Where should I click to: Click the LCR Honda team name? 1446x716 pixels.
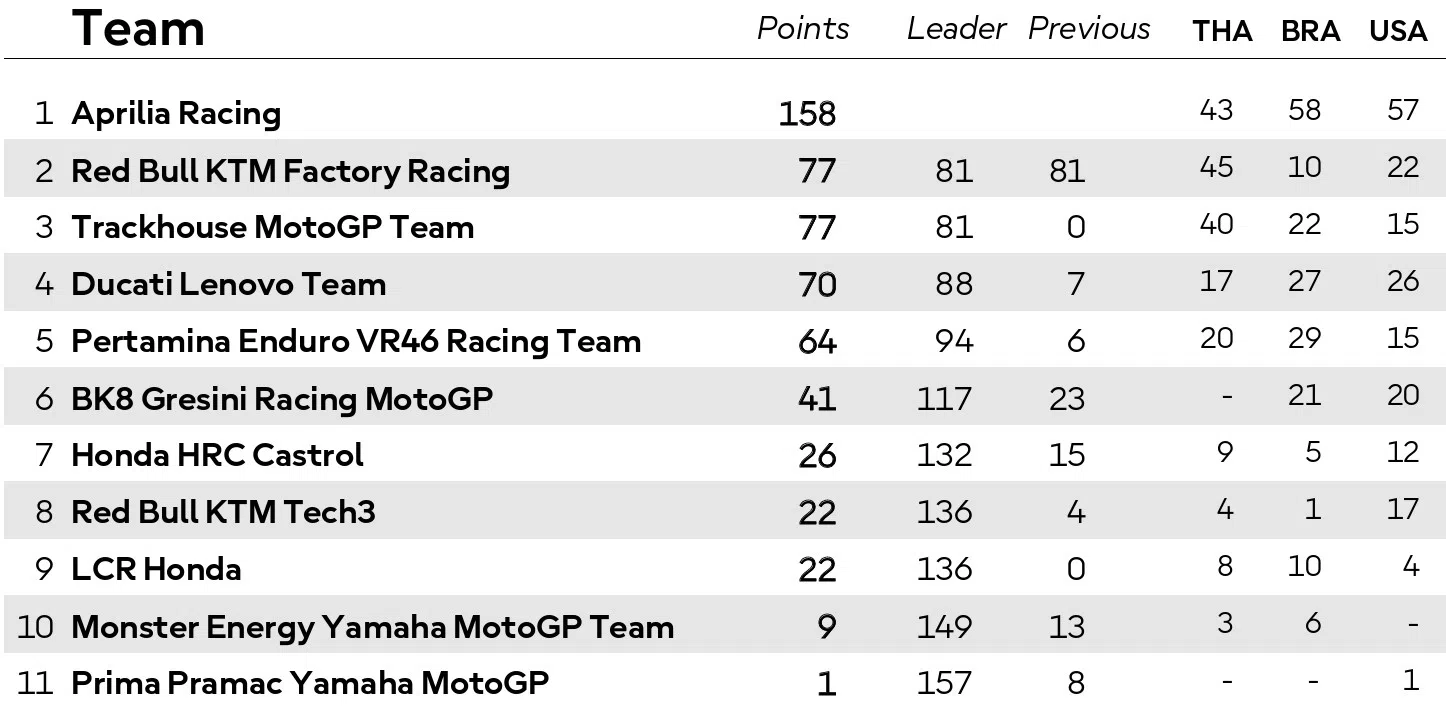pyautogui.click(x=156, y=569)
